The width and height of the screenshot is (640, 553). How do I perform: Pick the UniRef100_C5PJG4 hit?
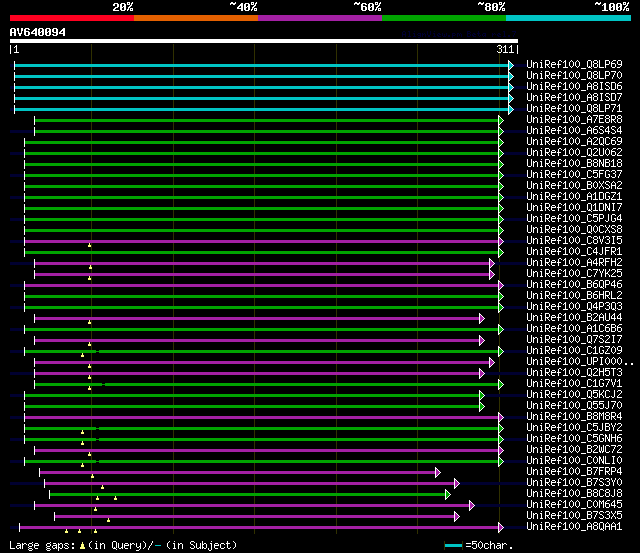pyautogui.click(x=574, y=219)
